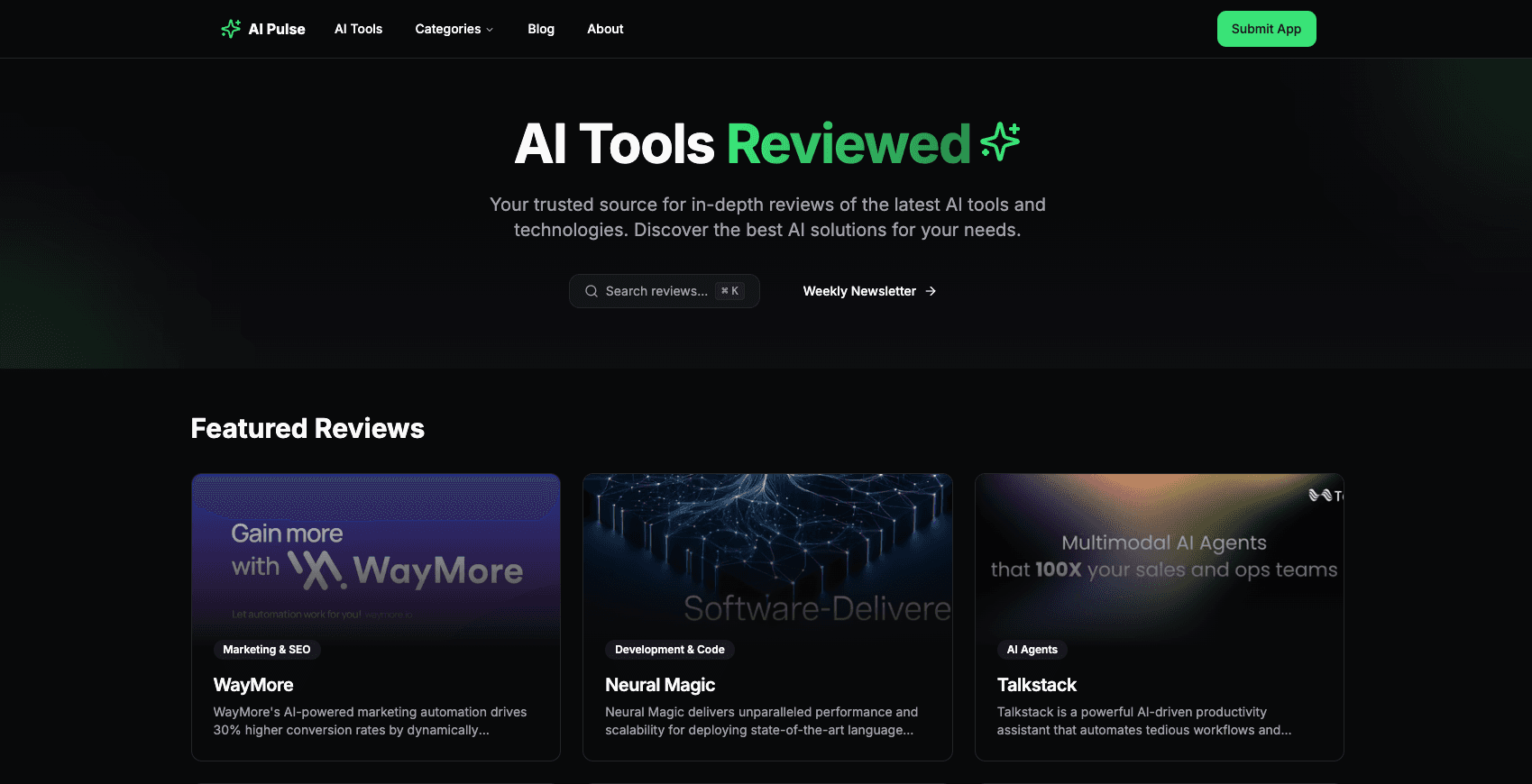Image resolution: width=1532 pixels, height=784 pixels.
Task: Click the ⌘K shortcut badge
Action: click(x=729, y=291)
